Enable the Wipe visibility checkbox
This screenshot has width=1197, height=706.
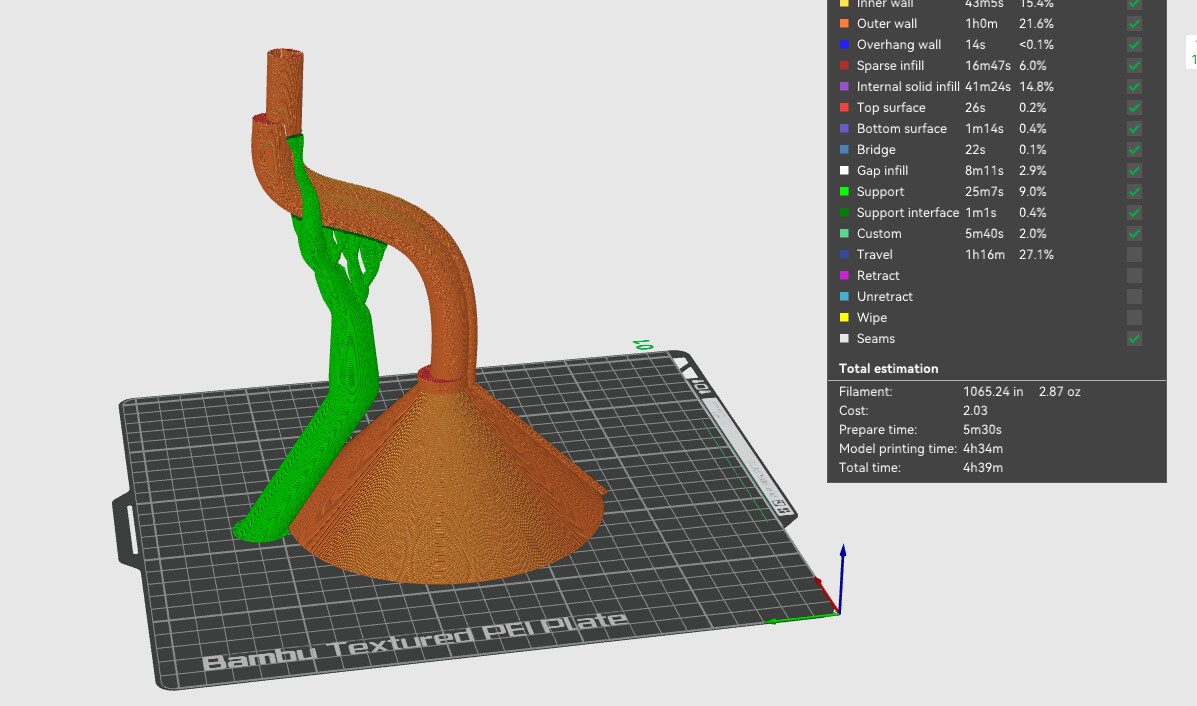click(x=1134, y=318)
